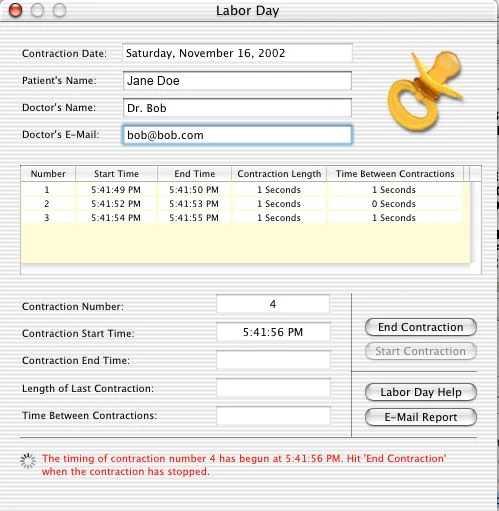Click the end time 5:41:53 PM cell

[x=194, y=204]
